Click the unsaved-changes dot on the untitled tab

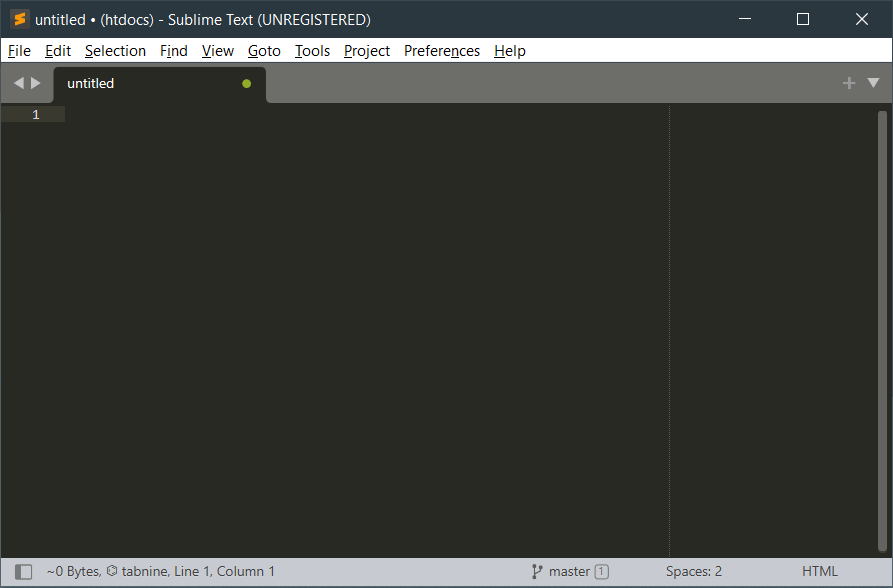click(247, 84)
